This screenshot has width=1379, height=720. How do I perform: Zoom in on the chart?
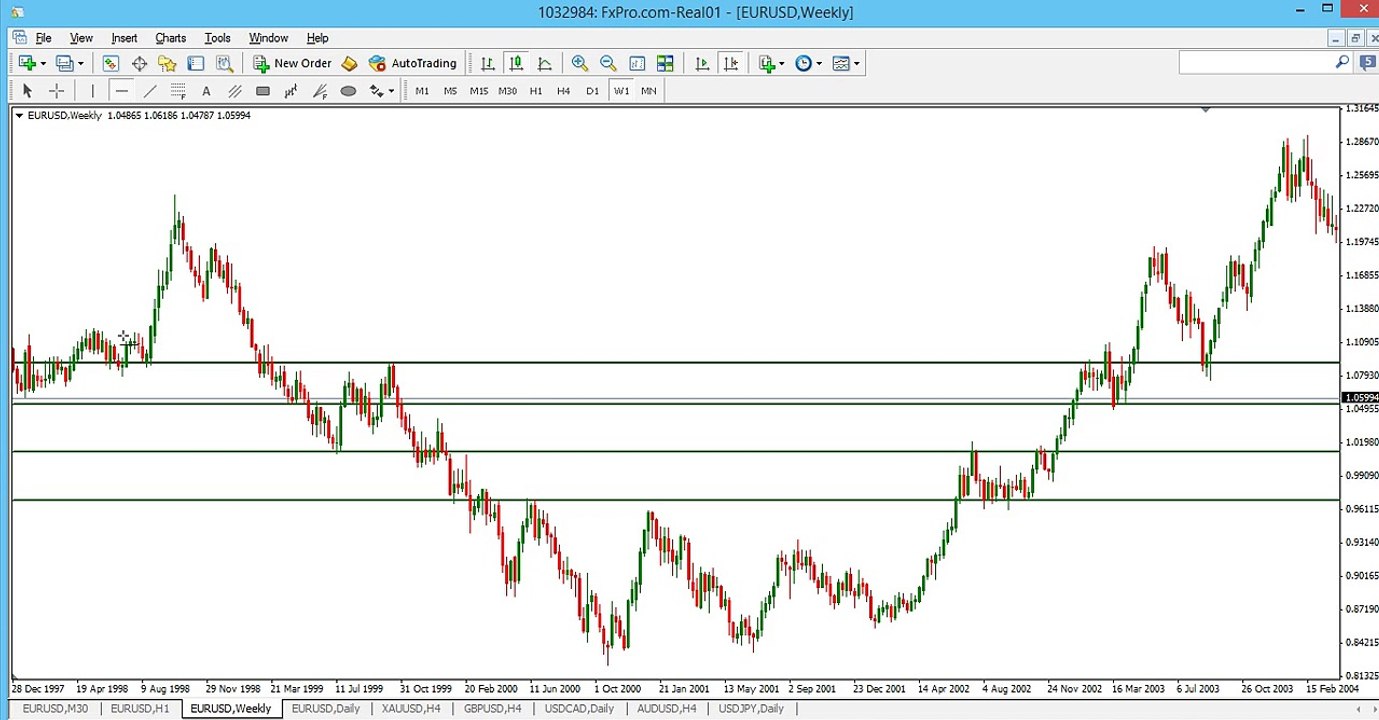click(x=579, y=63)
